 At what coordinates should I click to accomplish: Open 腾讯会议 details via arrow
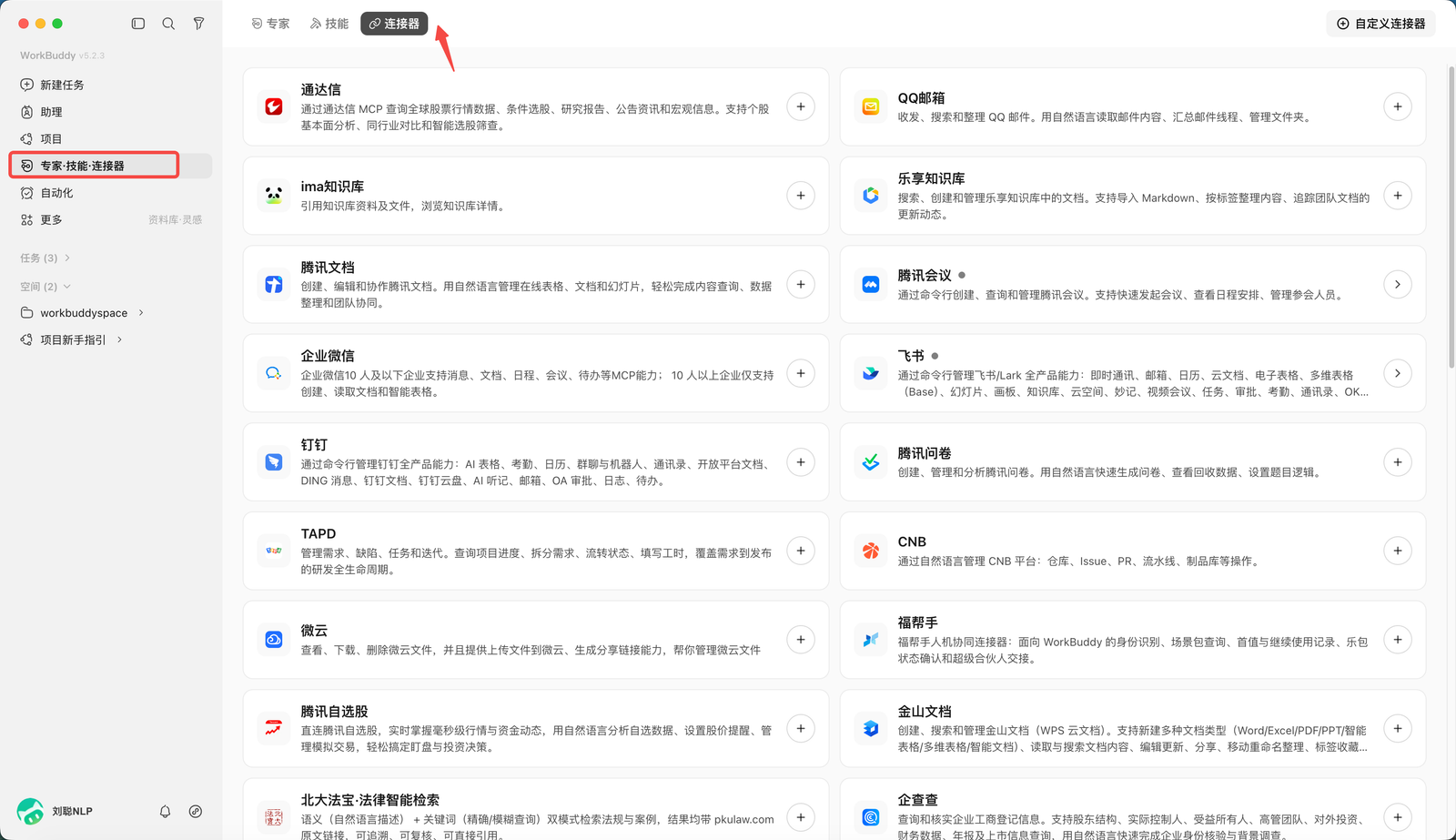[1398, 285]
